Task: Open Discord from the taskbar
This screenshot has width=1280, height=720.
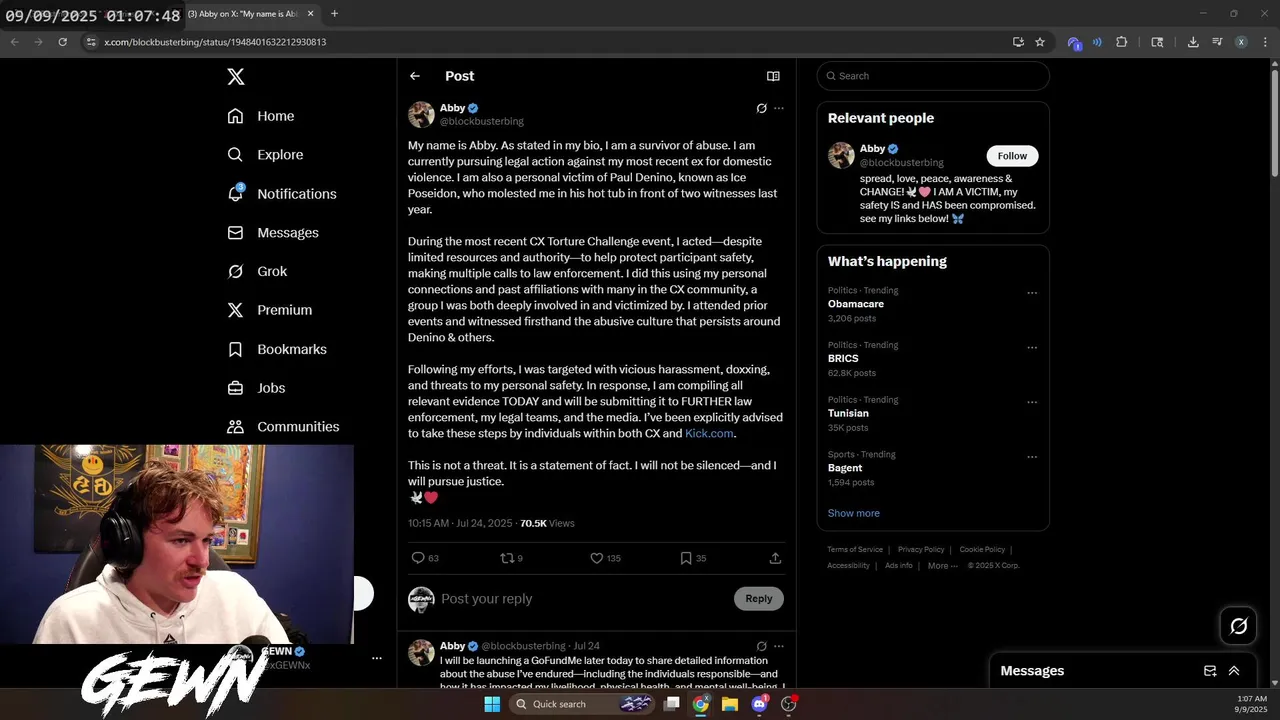Action: click(x=759, y=704)
